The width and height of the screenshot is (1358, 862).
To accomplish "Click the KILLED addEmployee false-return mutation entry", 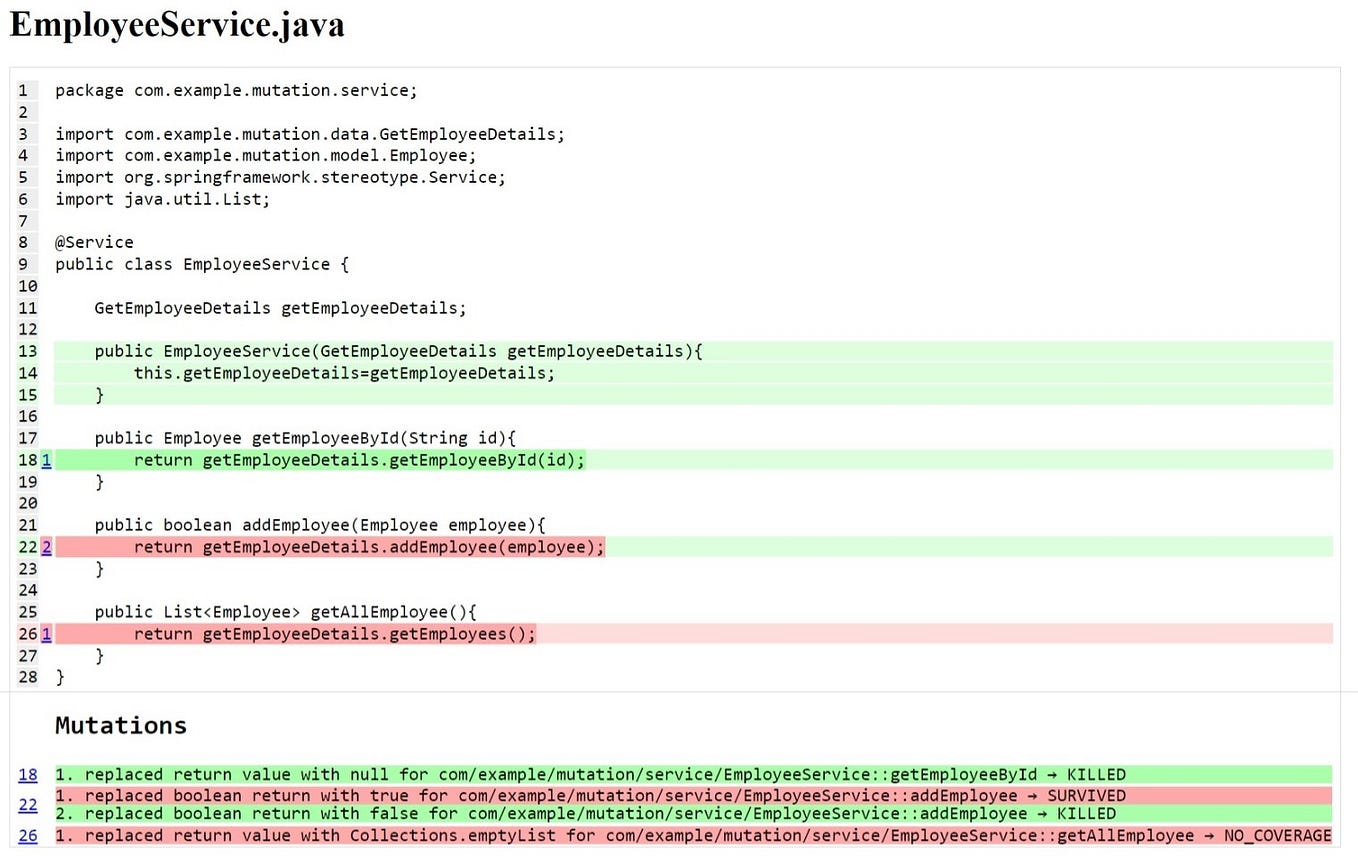I will 590,813.
